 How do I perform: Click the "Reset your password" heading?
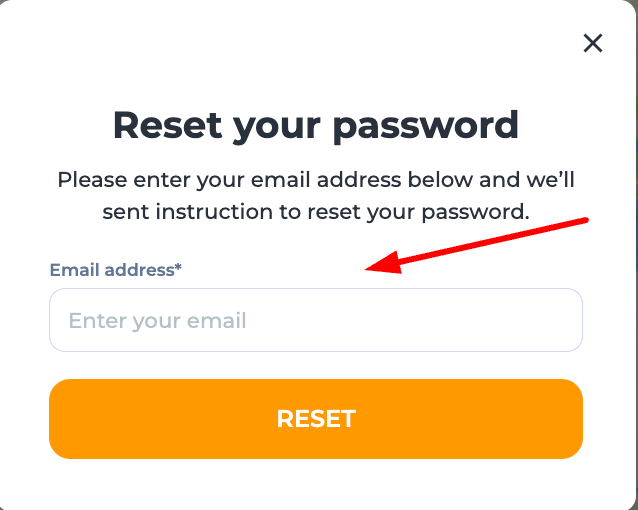316,126
